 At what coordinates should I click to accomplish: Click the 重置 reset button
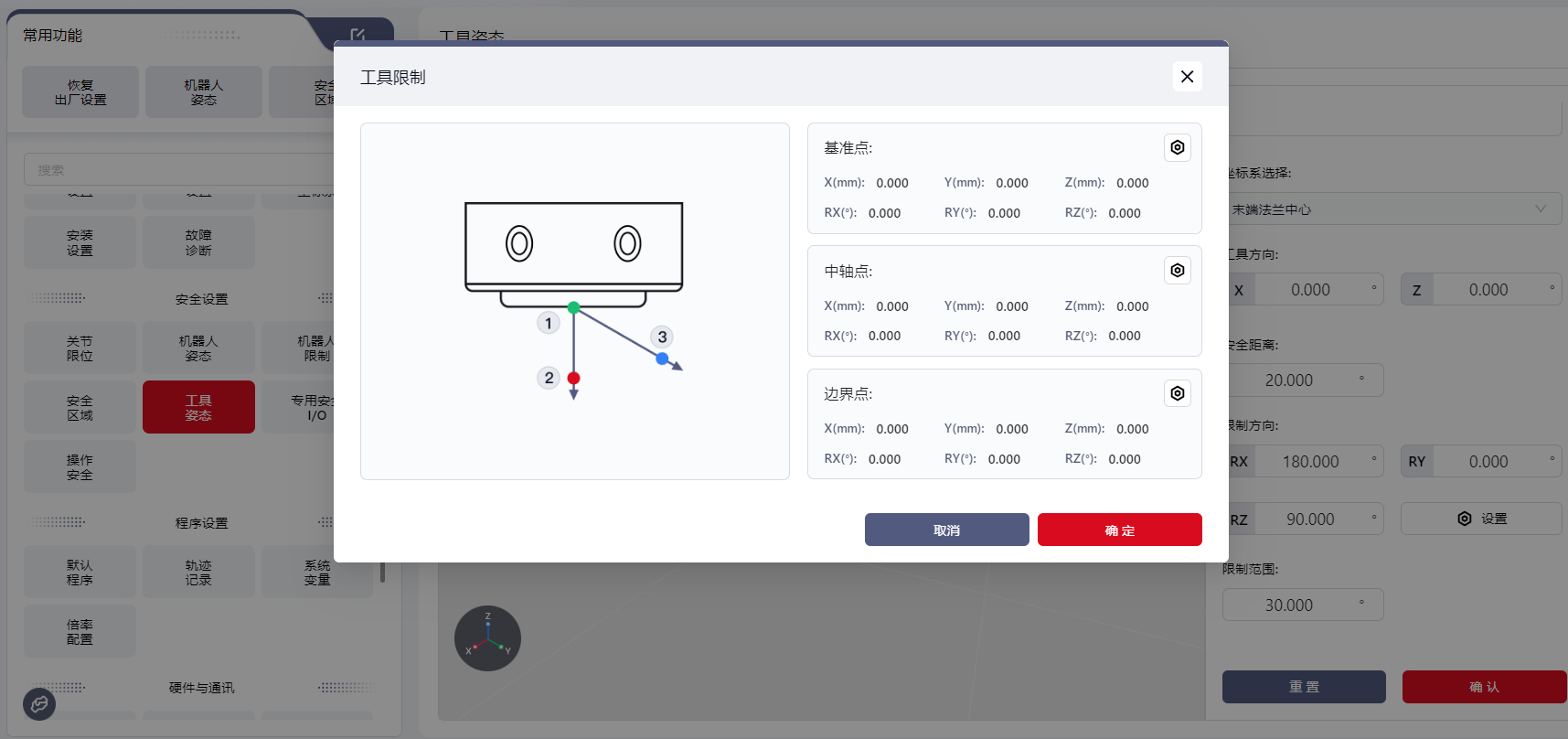1304,687
